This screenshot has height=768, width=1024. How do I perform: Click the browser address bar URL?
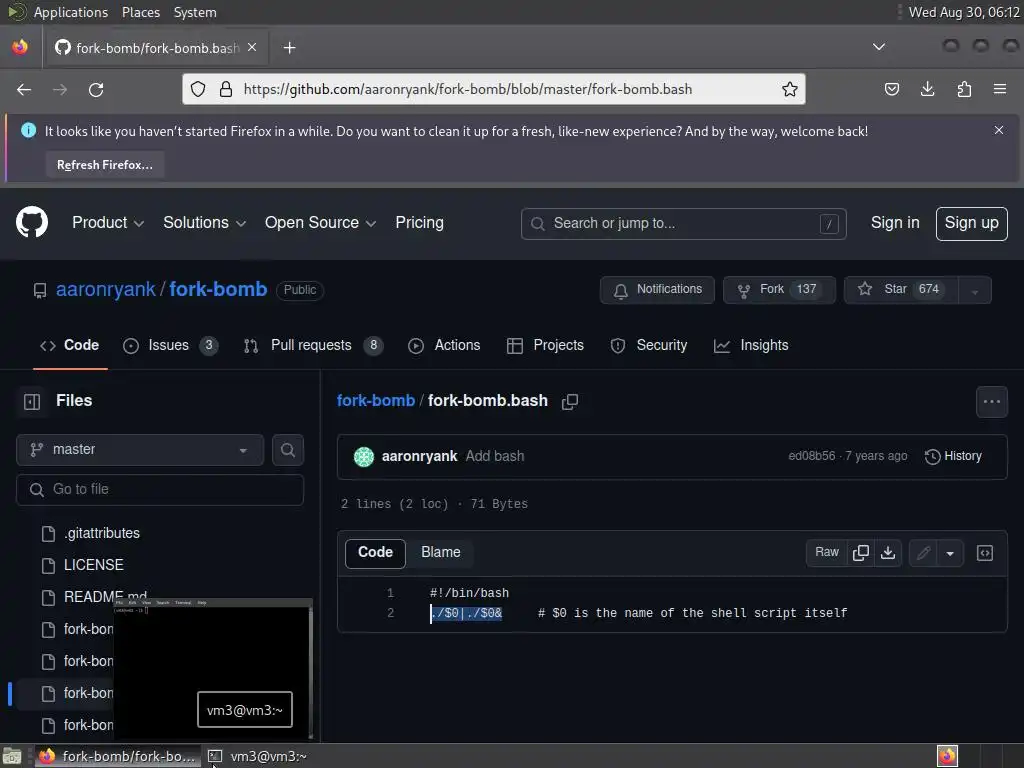[x=468, y=89]
